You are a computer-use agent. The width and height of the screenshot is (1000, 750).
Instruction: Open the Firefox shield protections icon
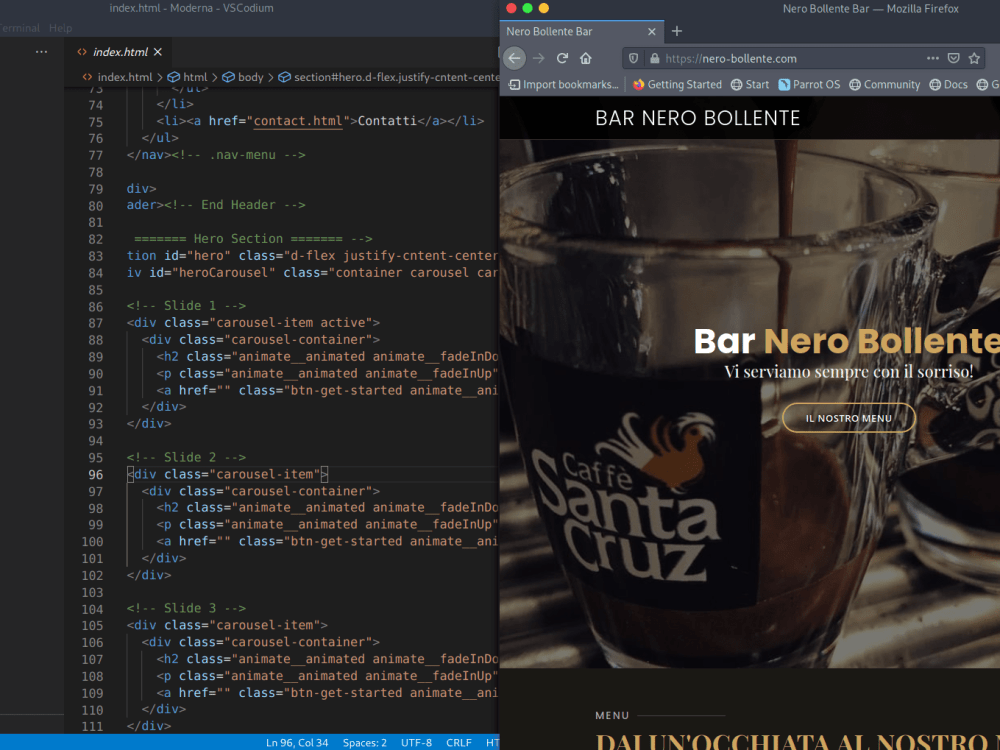(x=631, y=57)
